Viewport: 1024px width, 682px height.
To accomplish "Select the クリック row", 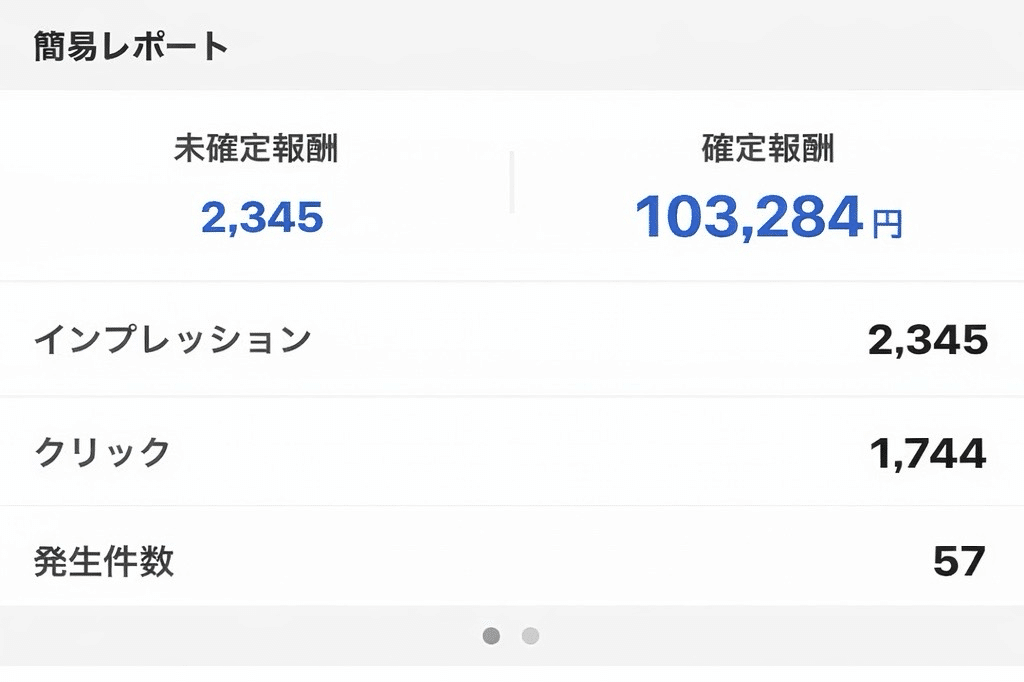I will [512, 452].
